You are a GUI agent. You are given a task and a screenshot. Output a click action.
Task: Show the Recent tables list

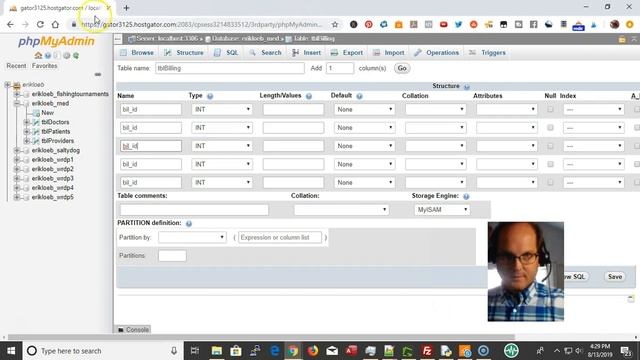[x=16, y=66]
